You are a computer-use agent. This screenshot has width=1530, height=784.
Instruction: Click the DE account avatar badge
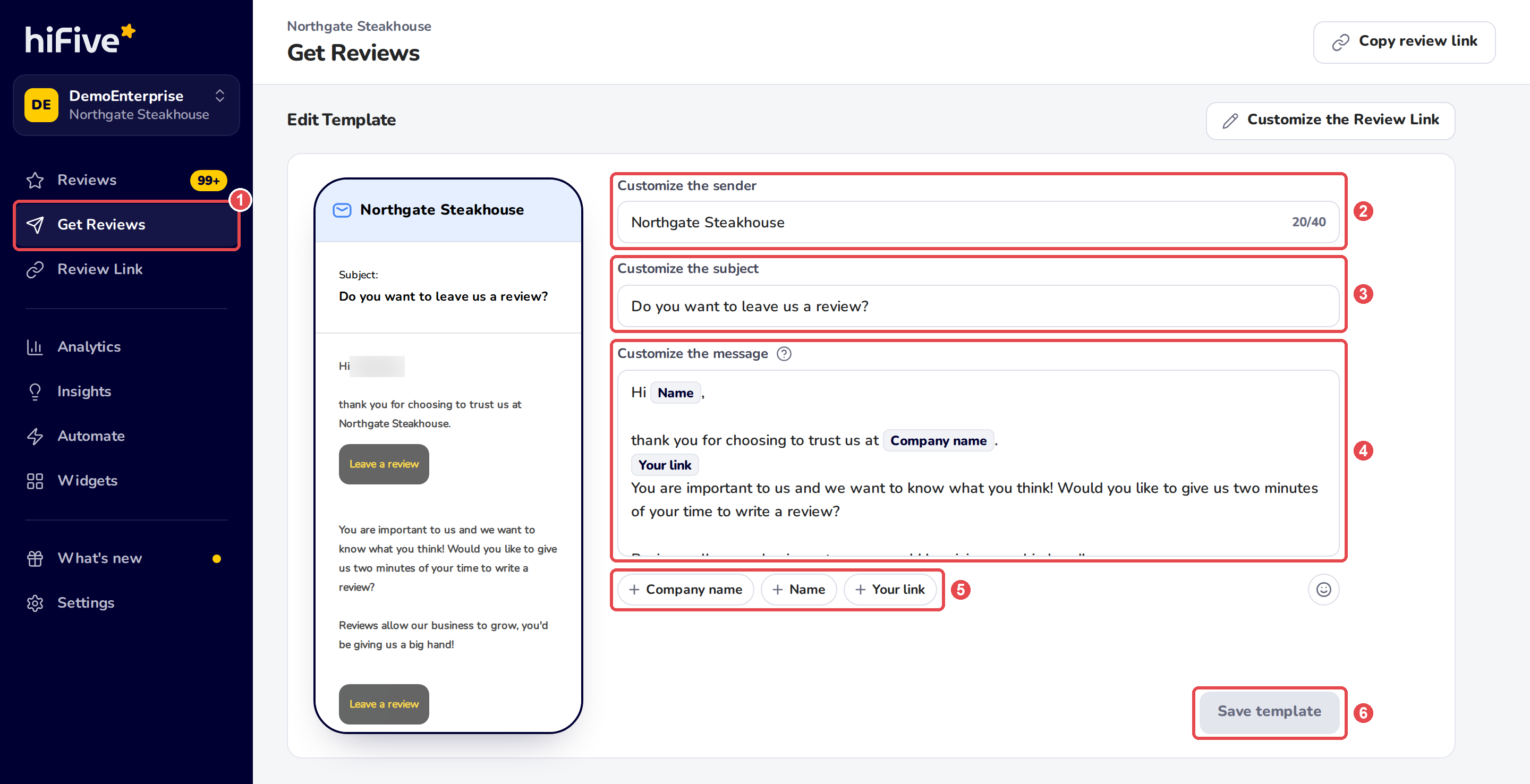tap(41, 105)
